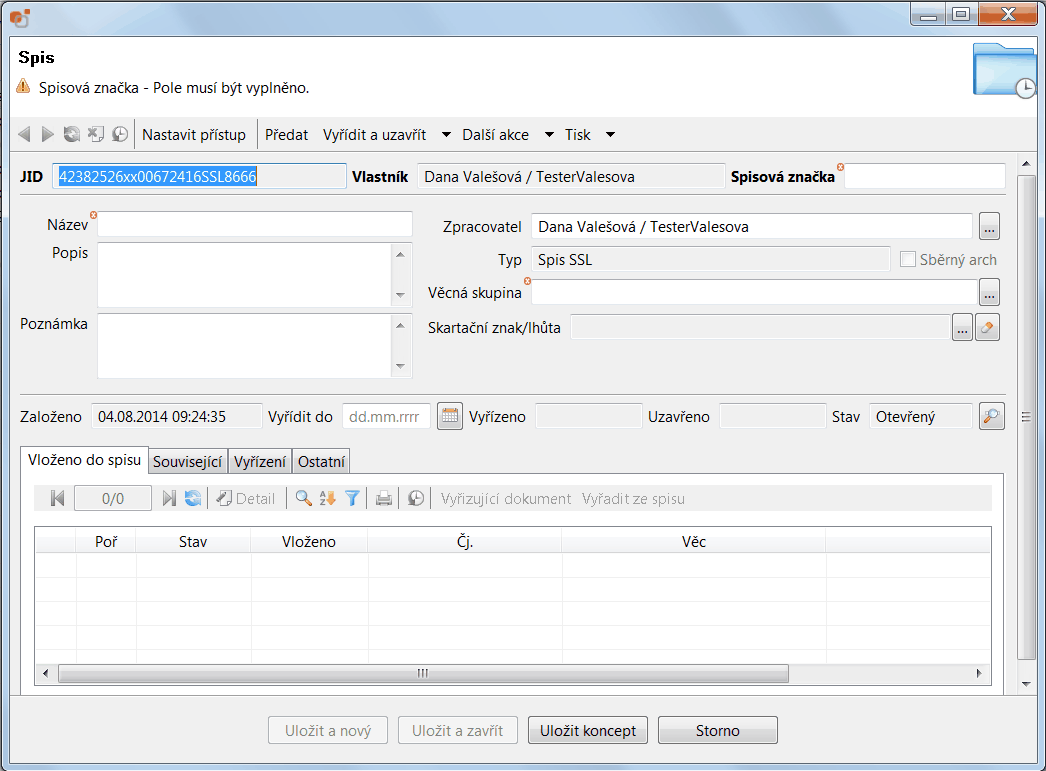Expand Další akce dropdown arrow
Image resolution: width=1046 pixels, height=771 pixels.
click(549, 135)
